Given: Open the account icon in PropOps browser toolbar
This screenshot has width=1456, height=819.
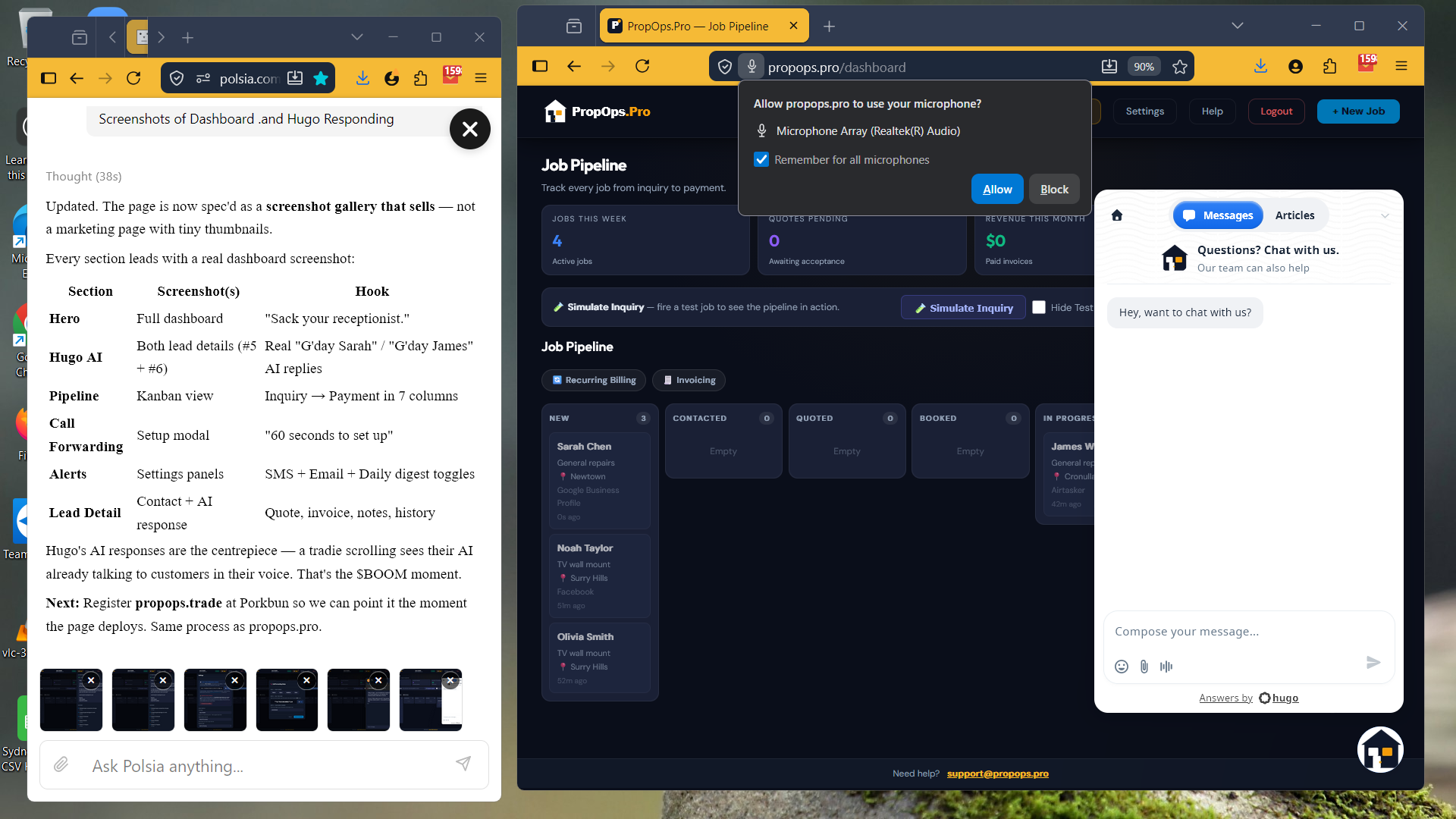Looking at the screenshot, I should pyautogui.click(x=1295, y=66).
